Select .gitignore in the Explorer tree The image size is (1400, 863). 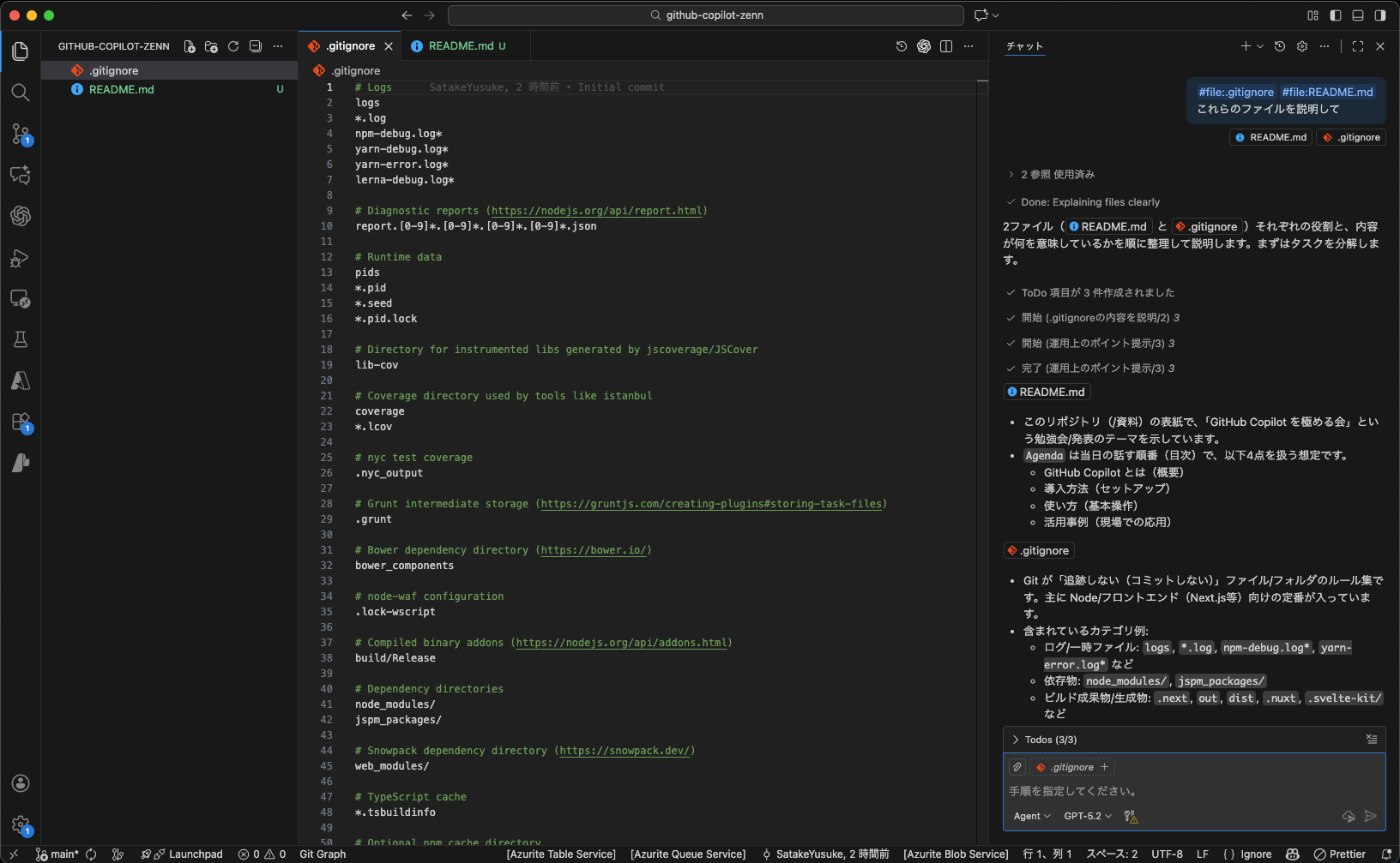(x=169, y=71)
